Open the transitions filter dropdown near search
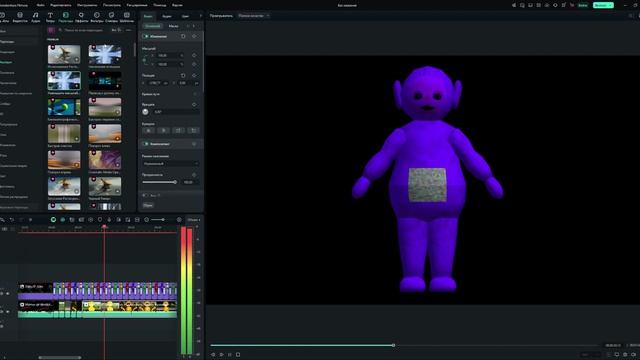This screenshot has width=640, height=360. click(x=116, y=30)
